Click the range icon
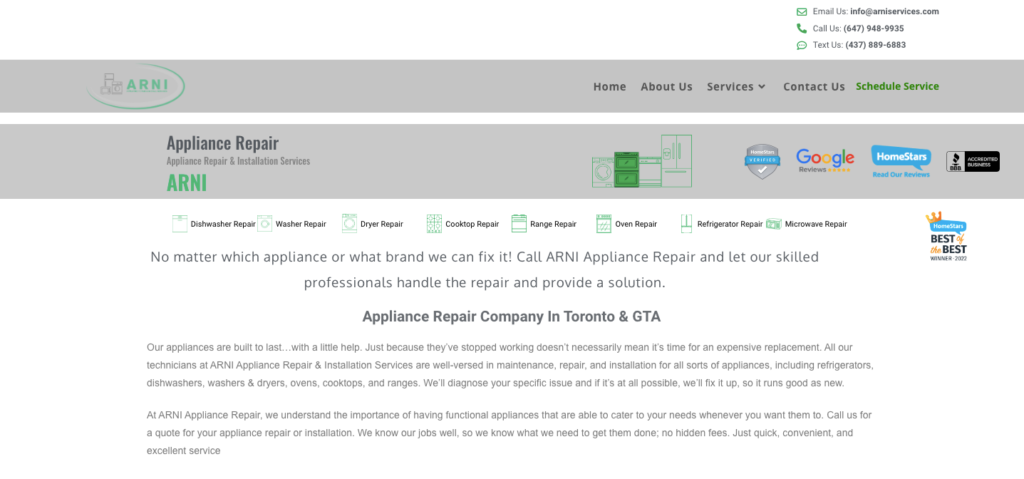The width and height of the screenshot is (1024, 479). 519,223
